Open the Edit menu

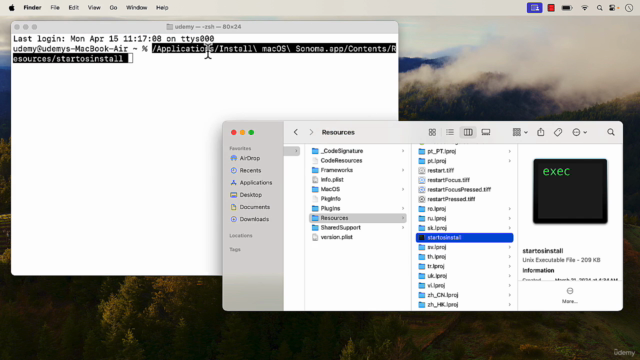(x=73, y=8)
